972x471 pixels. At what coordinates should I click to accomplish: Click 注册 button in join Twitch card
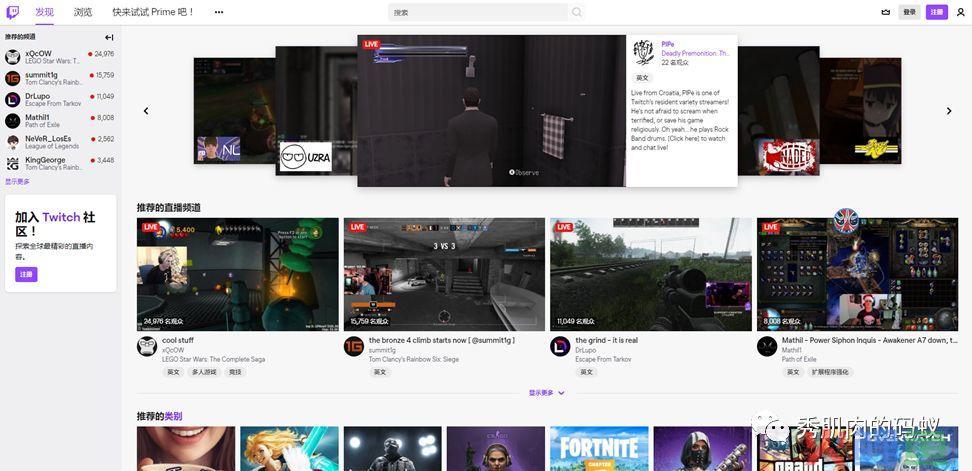(x=26, y=275)
